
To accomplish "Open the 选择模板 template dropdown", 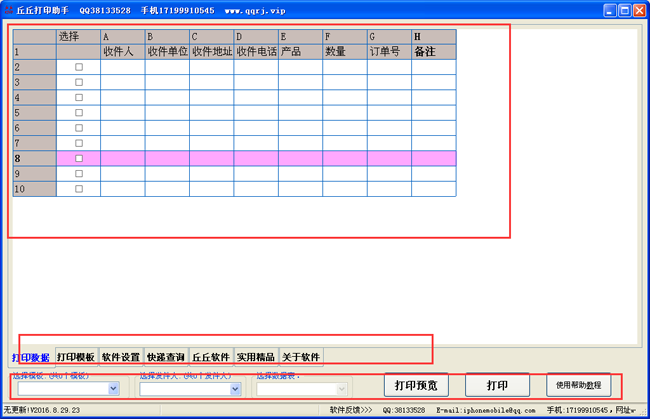I will click(x=112, y=389).
